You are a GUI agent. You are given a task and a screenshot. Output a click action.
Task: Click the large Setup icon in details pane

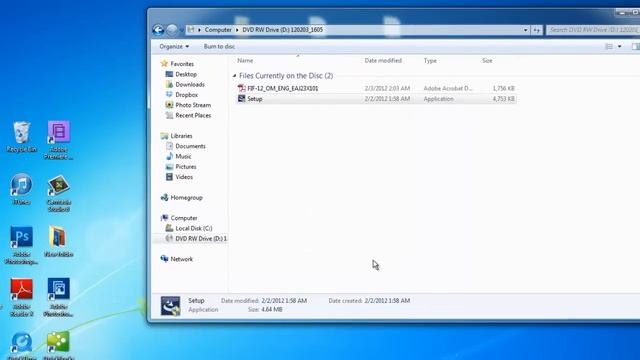tap(170, 306)
